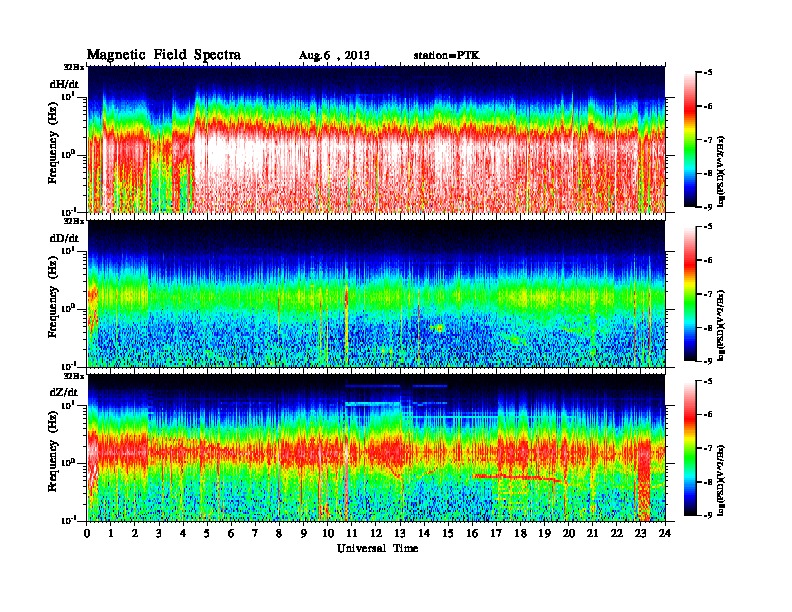
Task: Click hour tick label "2" on time axis
Action: point(135,533)
